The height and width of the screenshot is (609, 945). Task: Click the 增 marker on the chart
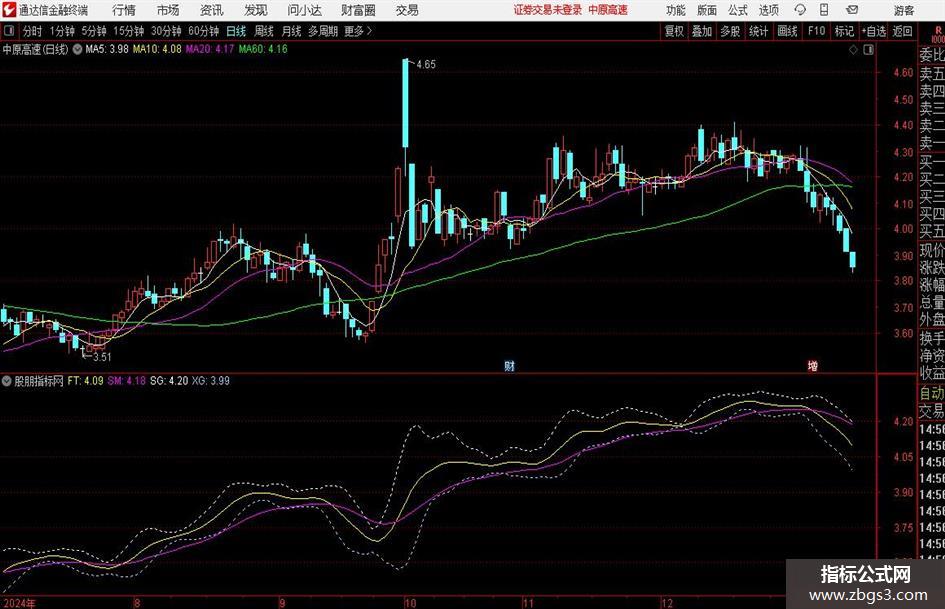point(812,365)
